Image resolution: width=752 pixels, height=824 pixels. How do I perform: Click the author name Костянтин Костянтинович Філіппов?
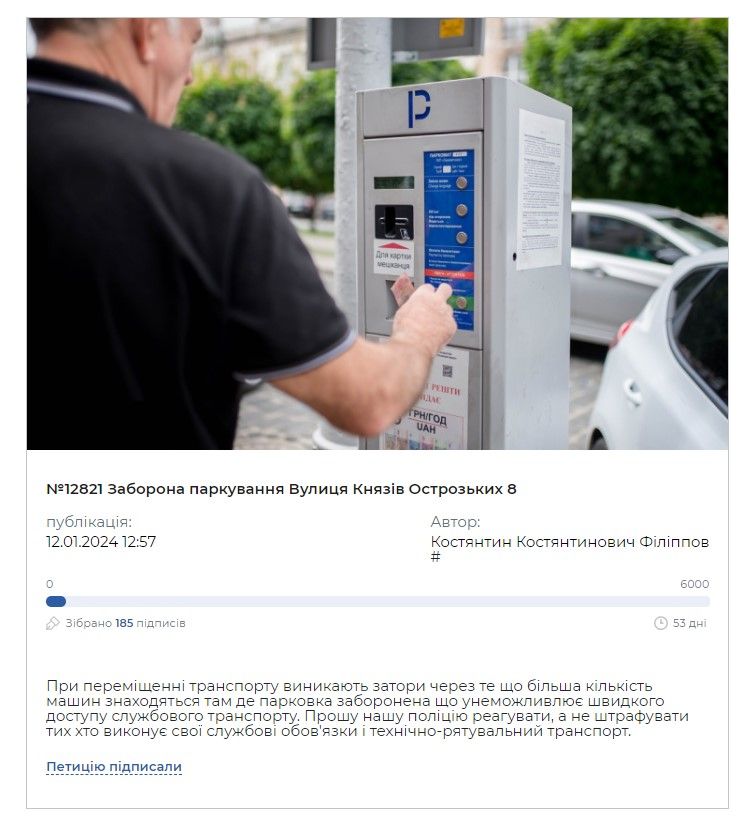(x=570, y=542)
